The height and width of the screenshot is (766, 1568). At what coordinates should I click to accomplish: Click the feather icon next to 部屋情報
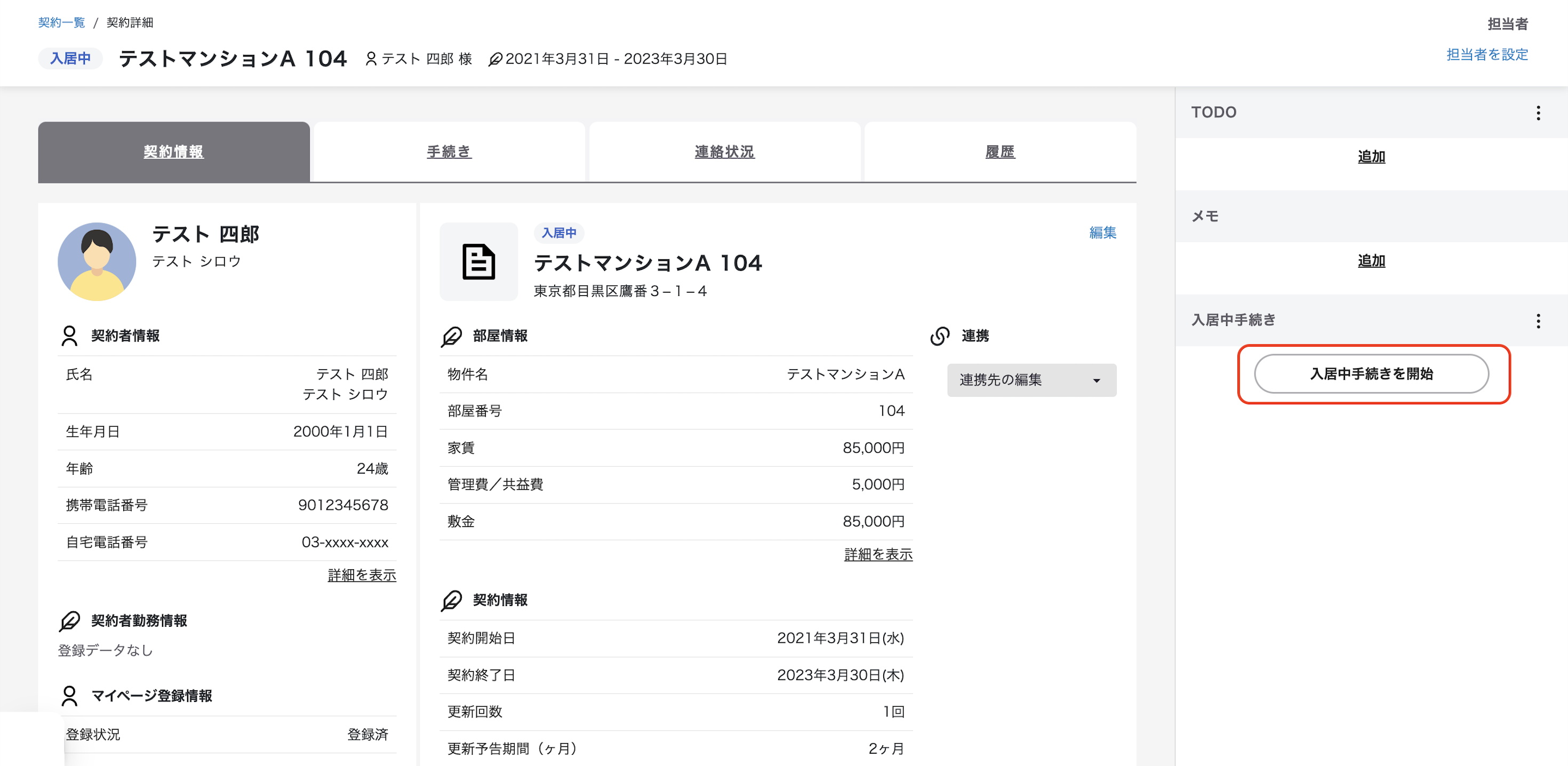[452, 336]
